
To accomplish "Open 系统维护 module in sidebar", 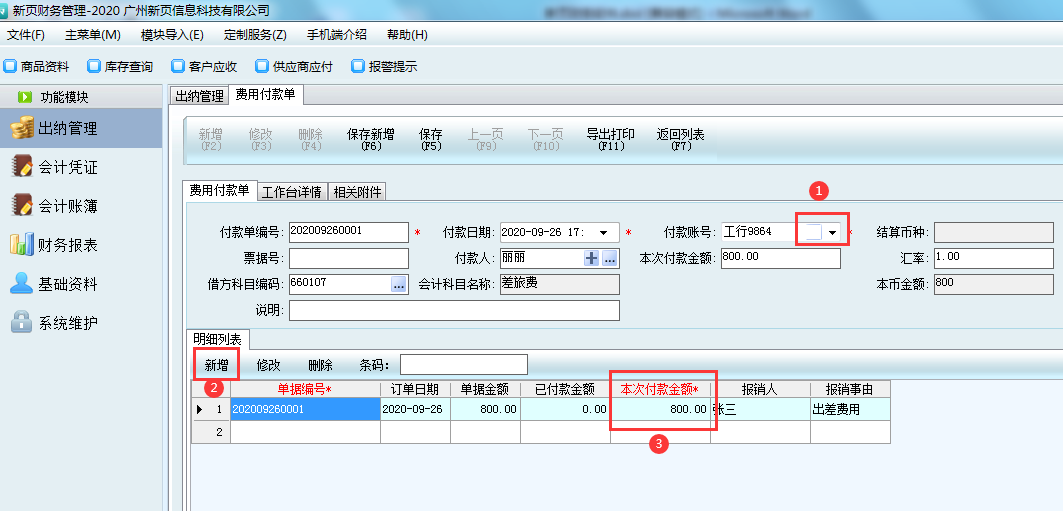I will pyautogui.click(x=68, y=323).
